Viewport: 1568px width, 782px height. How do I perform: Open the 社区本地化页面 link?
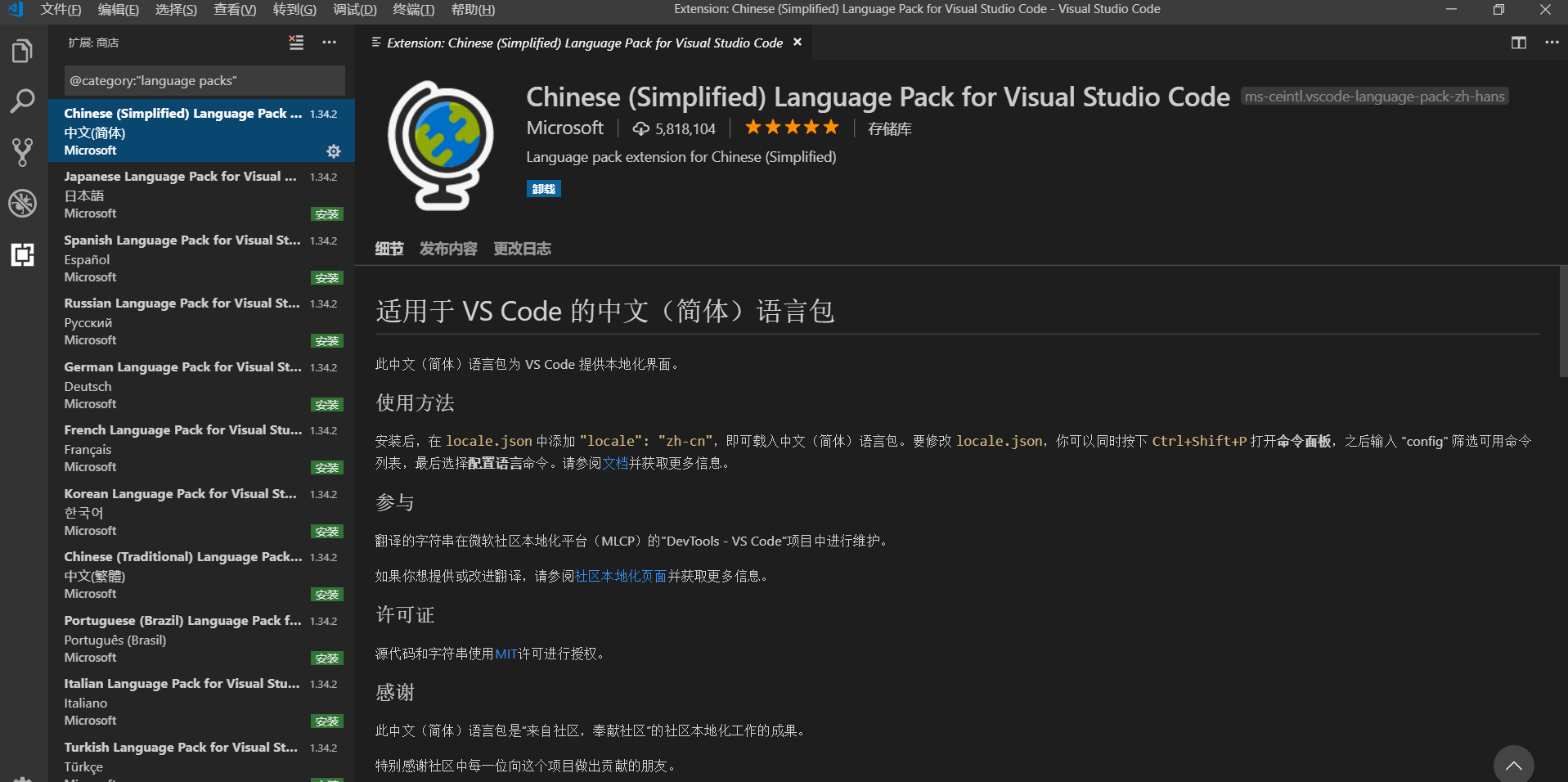coord(621,577)
